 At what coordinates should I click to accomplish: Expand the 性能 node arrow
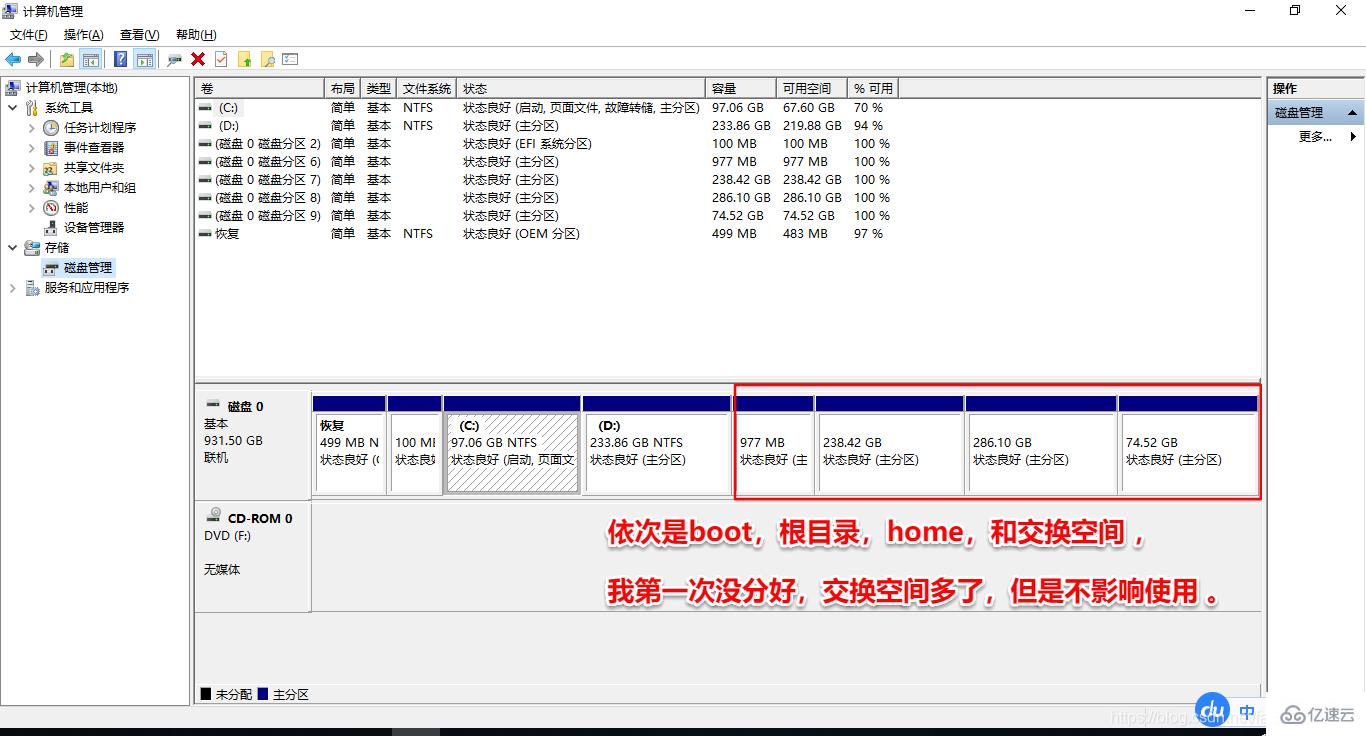coord(32,208)
